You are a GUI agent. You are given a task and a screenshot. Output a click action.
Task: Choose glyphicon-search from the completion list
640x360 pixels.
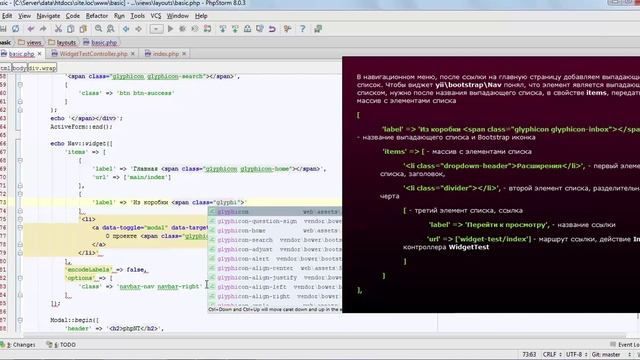tap(275, 240)
